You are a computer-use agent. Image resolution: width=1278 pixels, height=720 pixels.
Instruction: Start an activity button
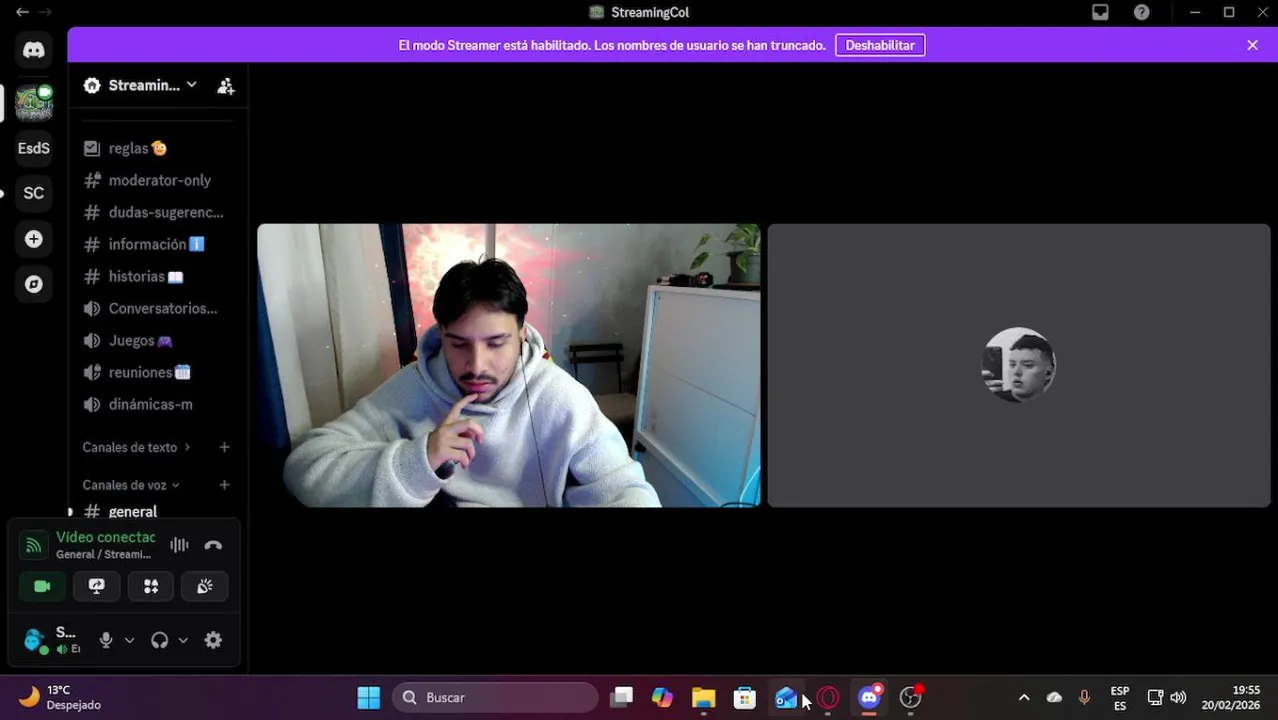(x=151, y=586)
